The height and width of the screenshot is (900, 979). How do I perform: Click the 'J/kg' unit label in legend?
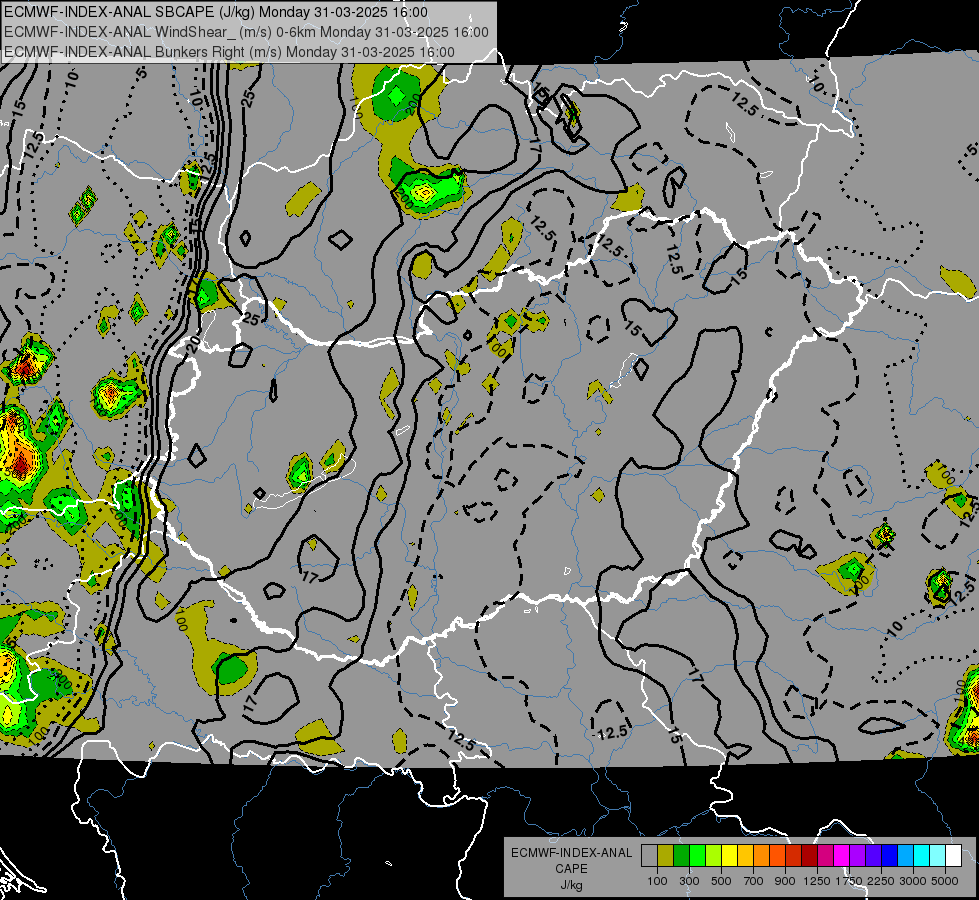pos(571,885)
